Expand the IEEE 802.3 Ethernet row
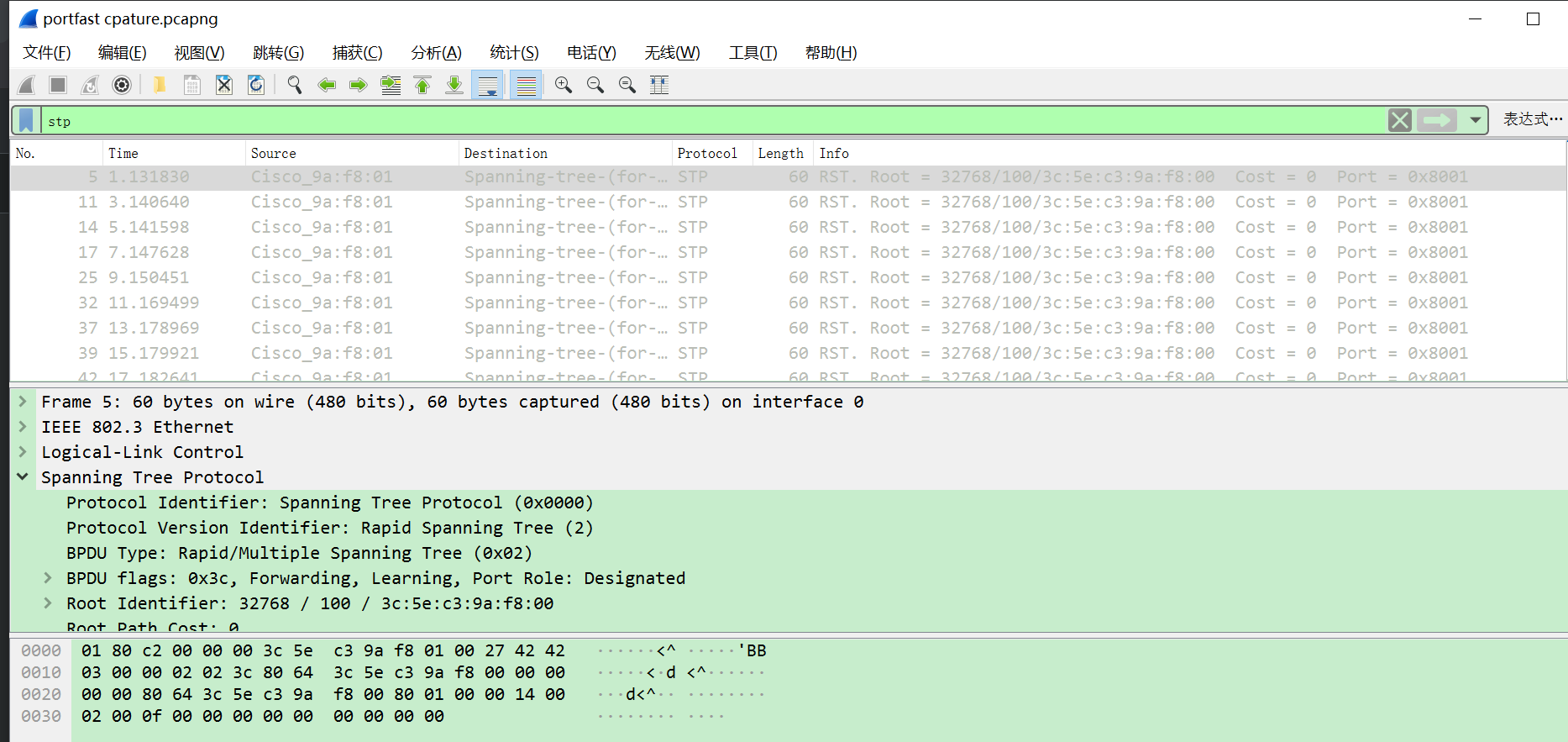1568x742 pixels. coord(24,427)
